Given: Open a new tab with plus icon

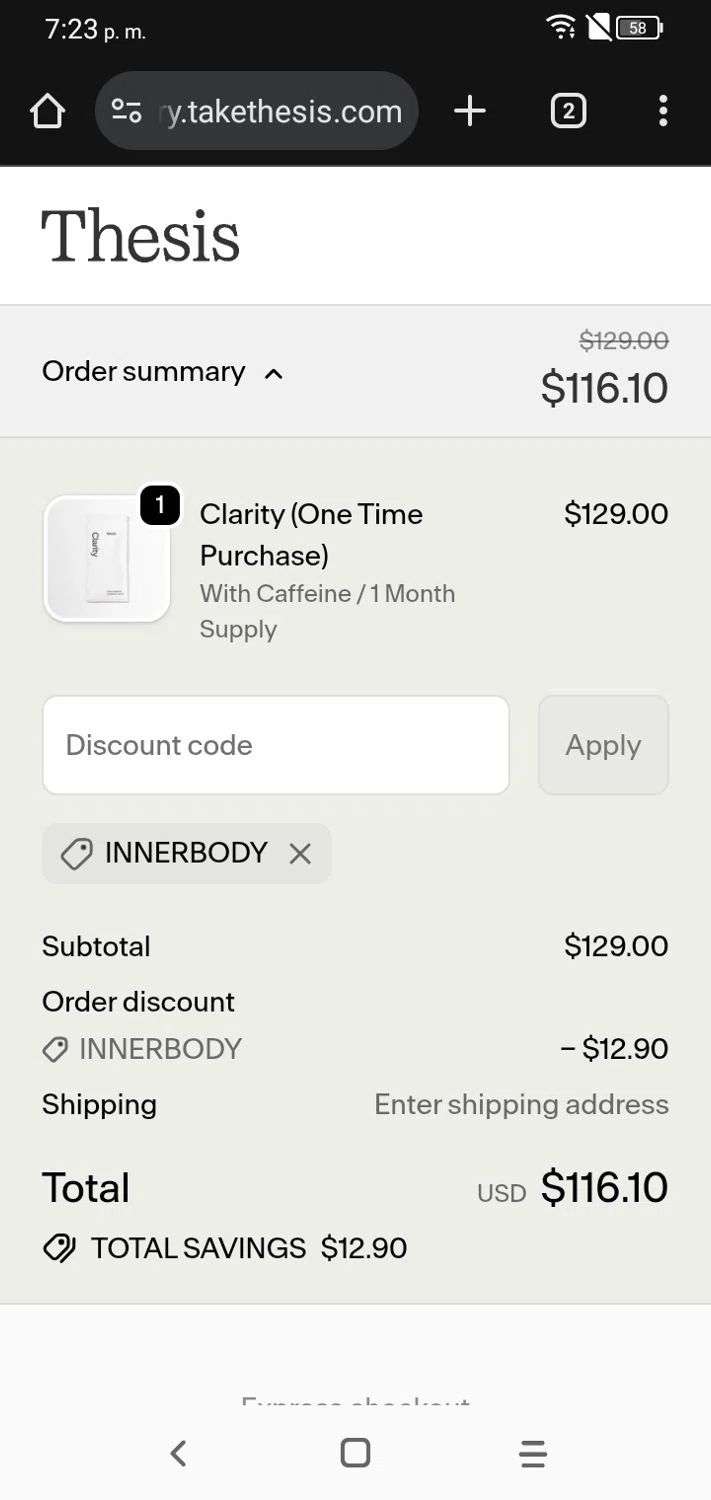Looking at the screenshot, I should pyautogui.click(x=469, y=111).
